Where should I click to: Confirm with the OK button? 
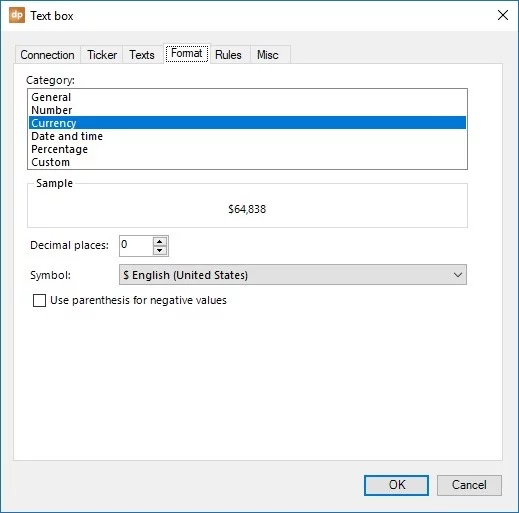coord(396,485)
